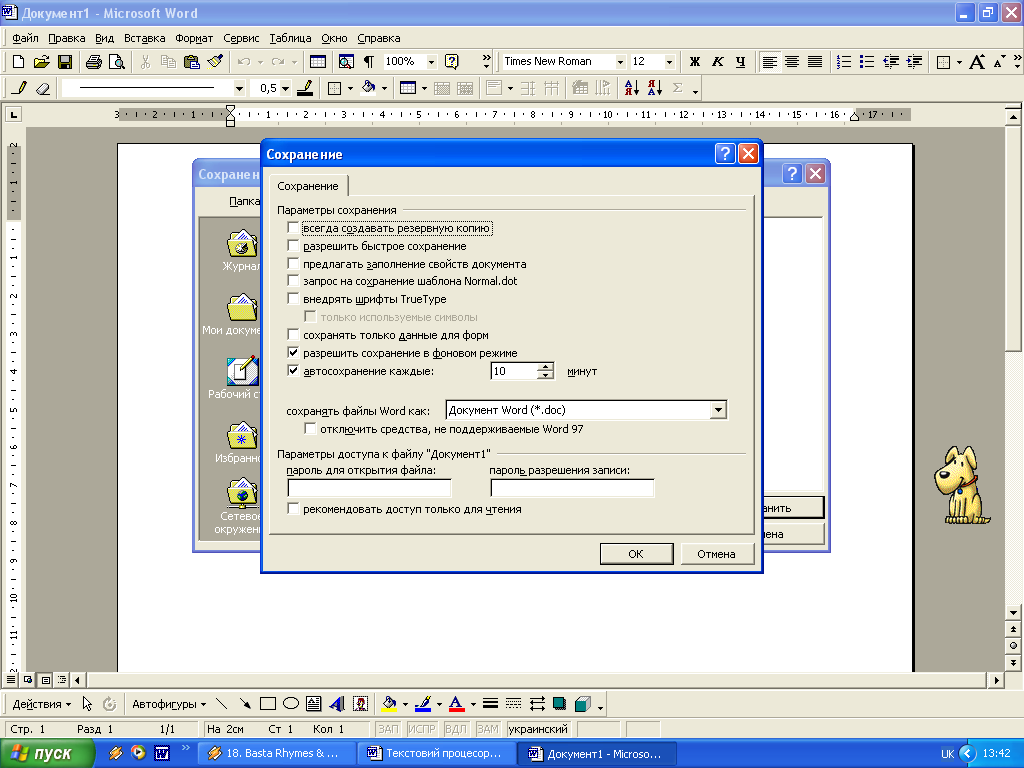The width and height of the screenshot is (1024, 768).
Task: Show paragraph marks (¶) icon
Action: point(369,61)
